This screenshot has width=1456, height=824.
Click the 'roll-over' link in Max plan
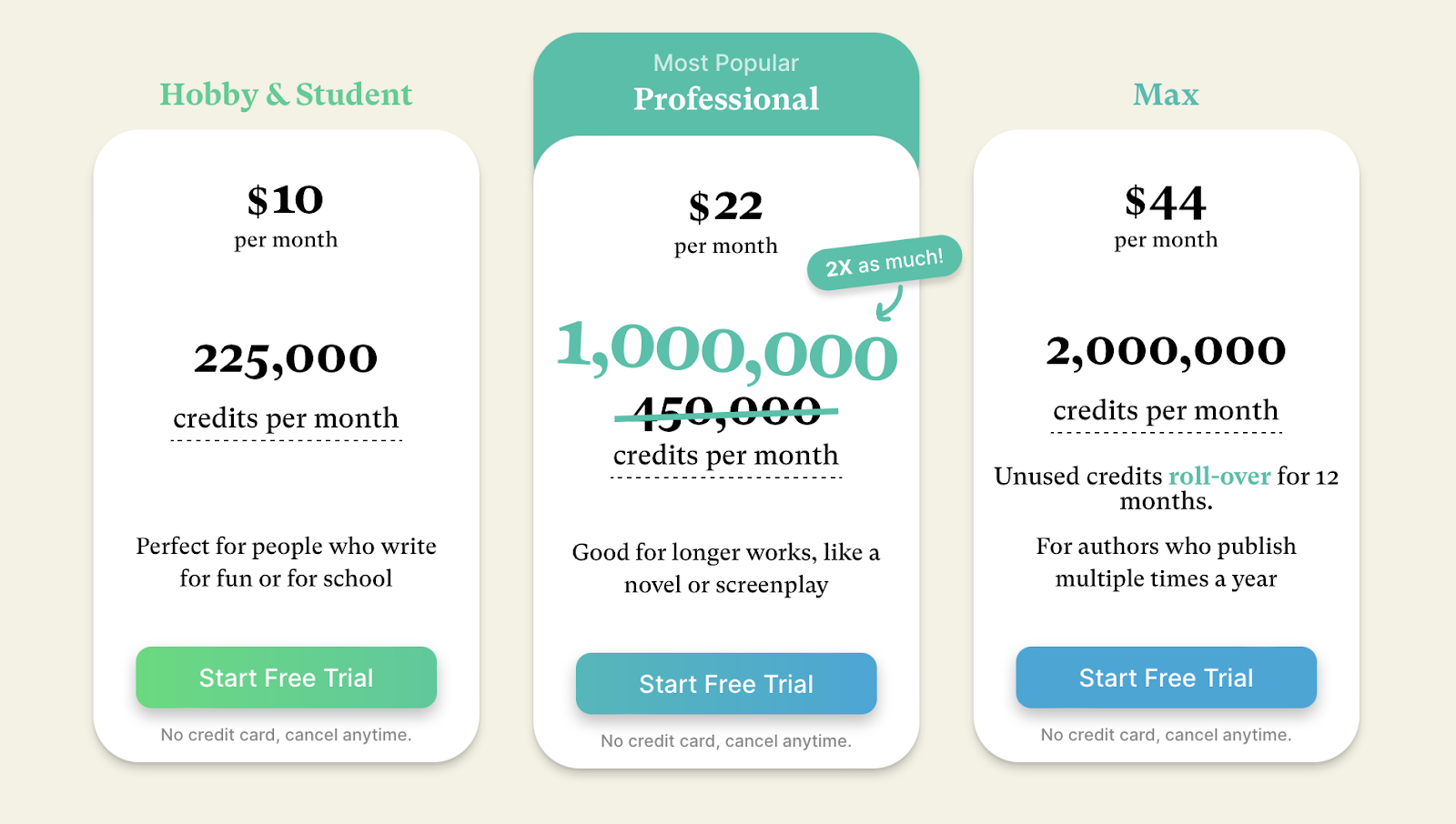1219,476
